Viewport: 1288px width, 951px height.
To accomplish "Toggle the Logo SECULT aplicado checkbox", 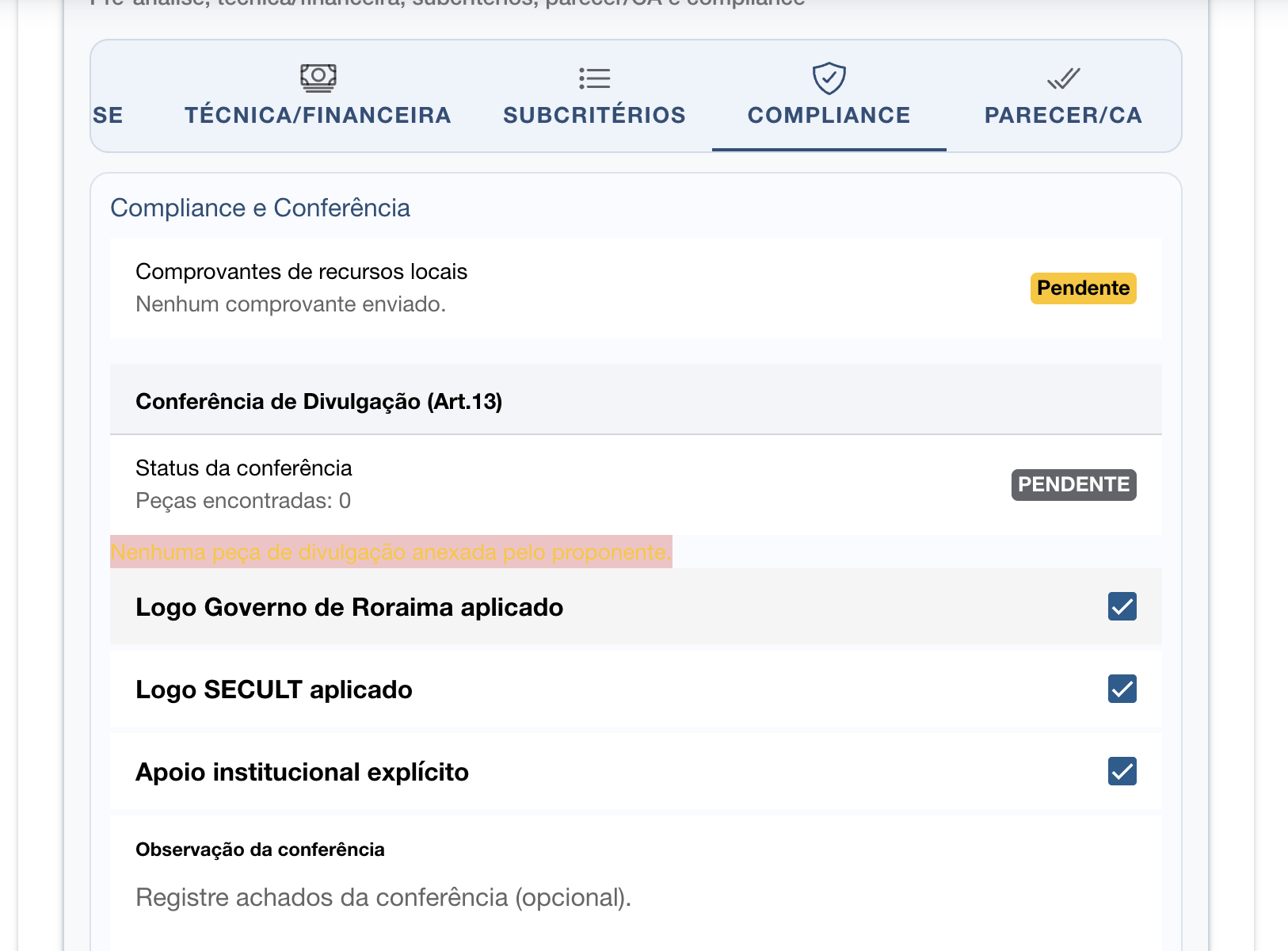I will (x=1122, y=689).
